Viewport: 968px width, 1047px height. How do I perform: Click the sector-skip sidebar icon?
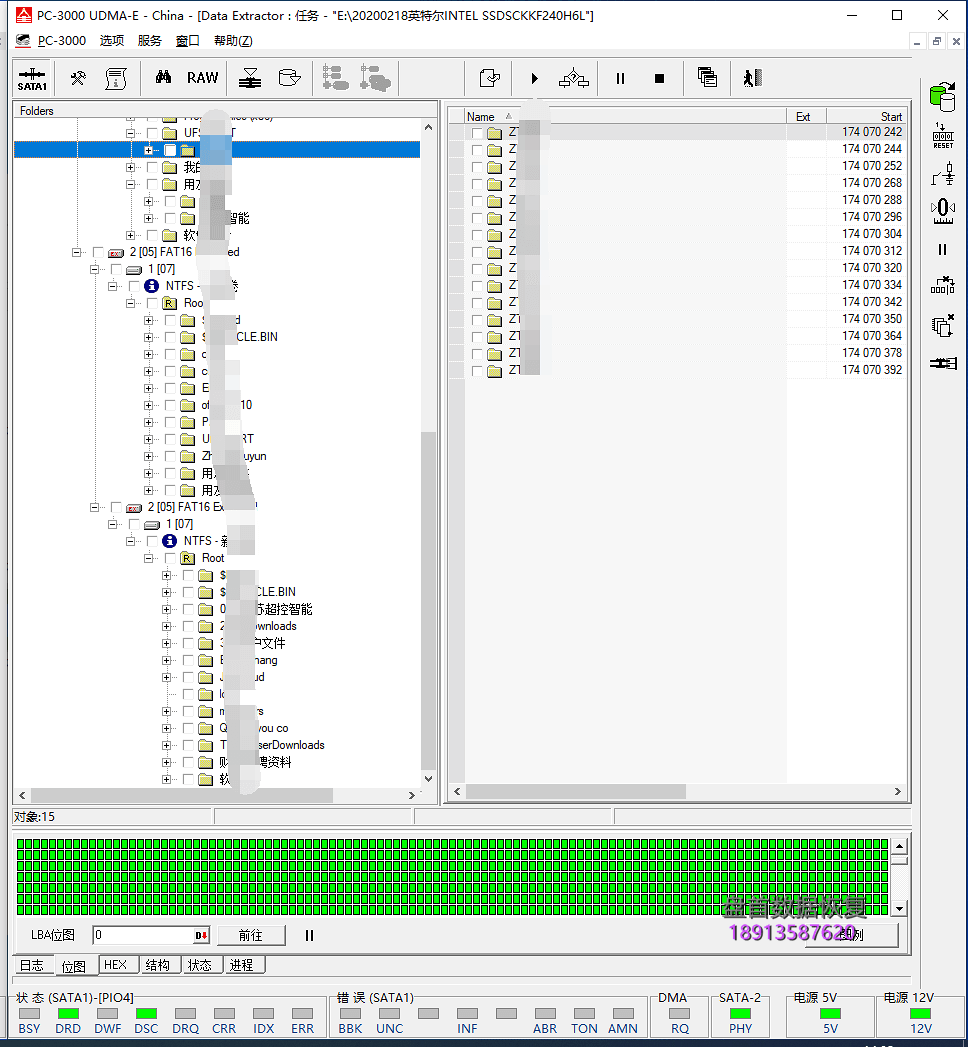click(943, 286)
